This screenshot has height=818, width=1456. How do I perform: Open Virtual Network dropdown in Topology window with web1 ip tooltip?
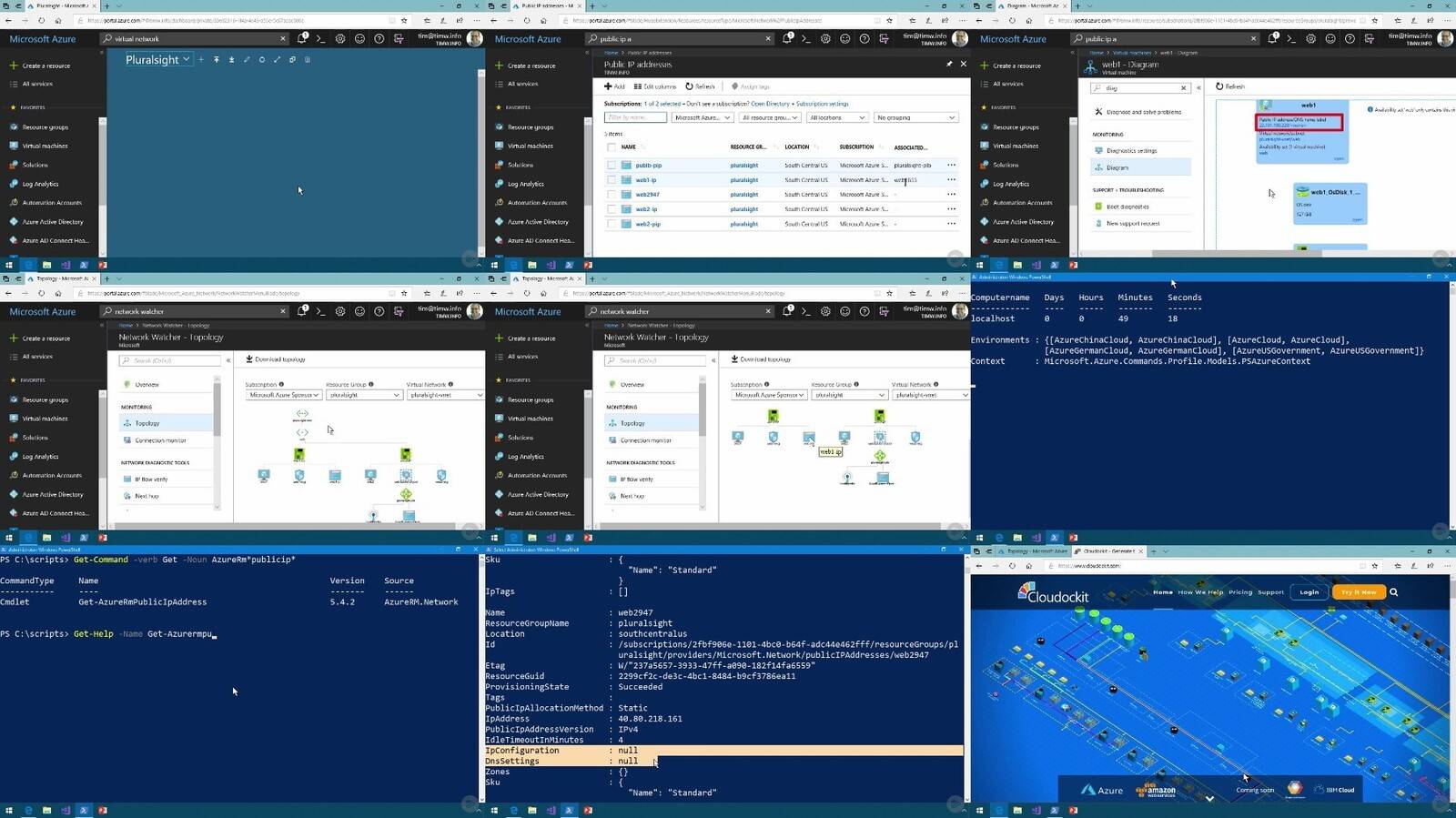click(x=930, y=395)
